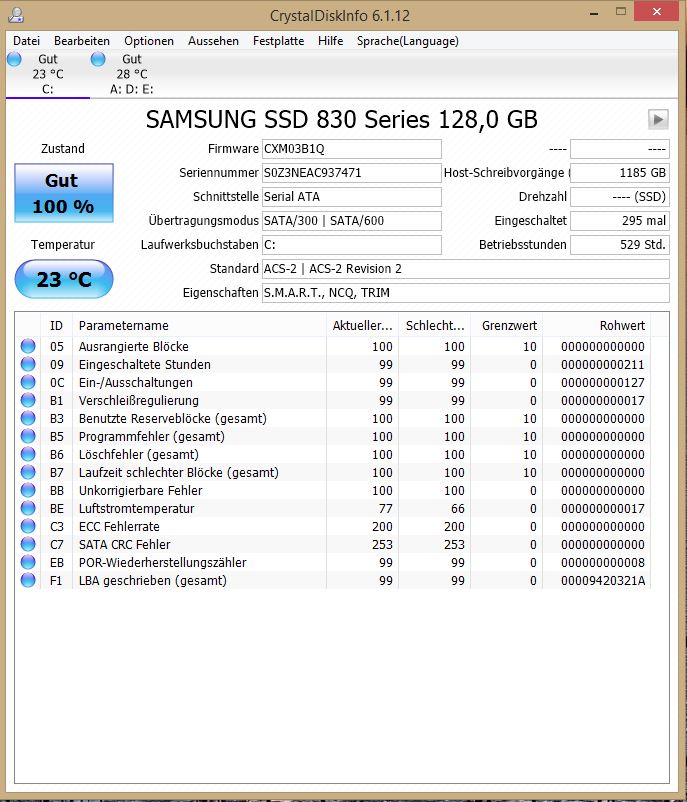Click the Gut 100 % health status button
Viewport: 687px width, 802px height.
(64, 193)
